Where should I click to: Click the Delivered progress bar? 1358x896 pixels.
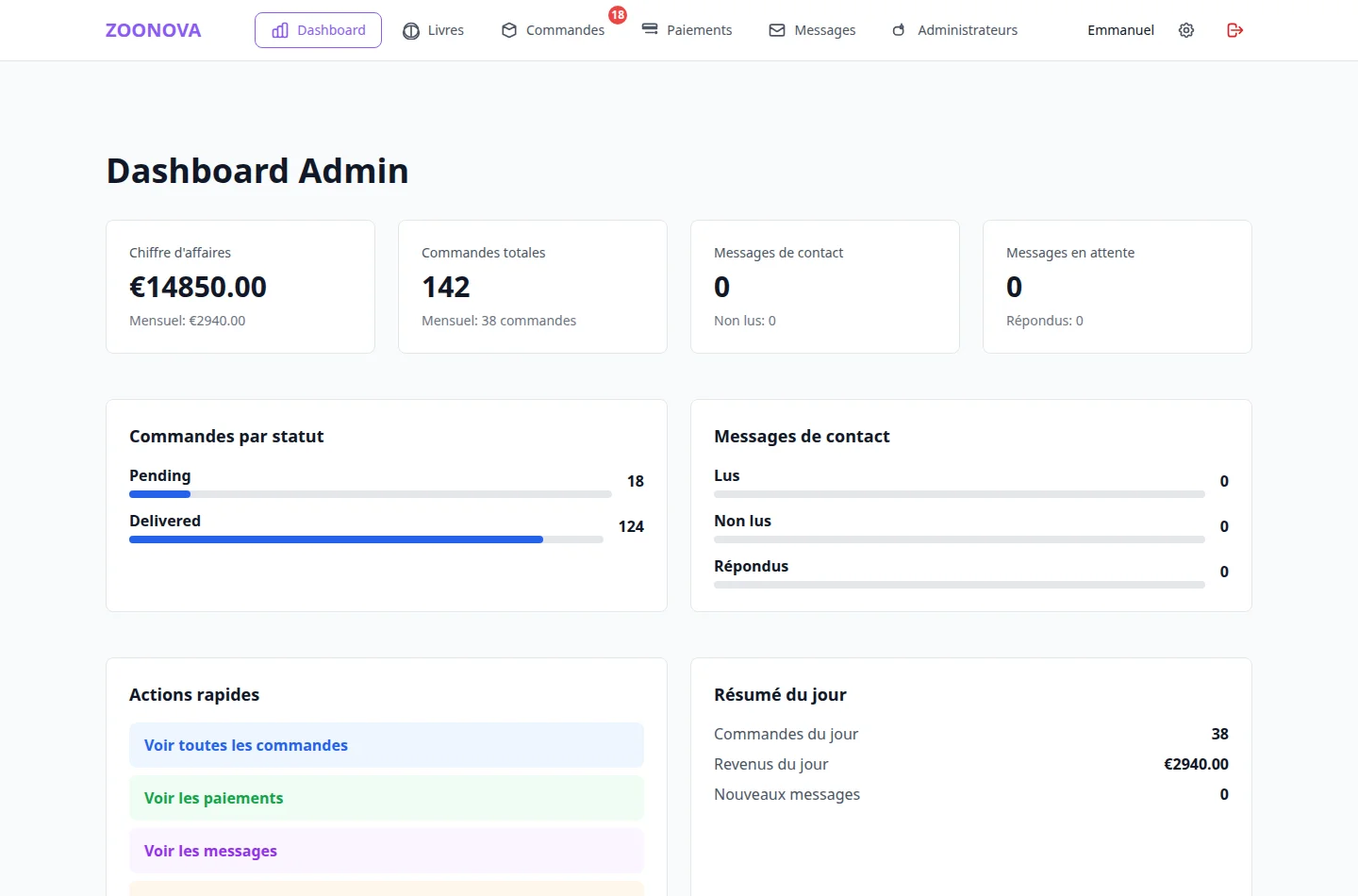coord(366,539)
